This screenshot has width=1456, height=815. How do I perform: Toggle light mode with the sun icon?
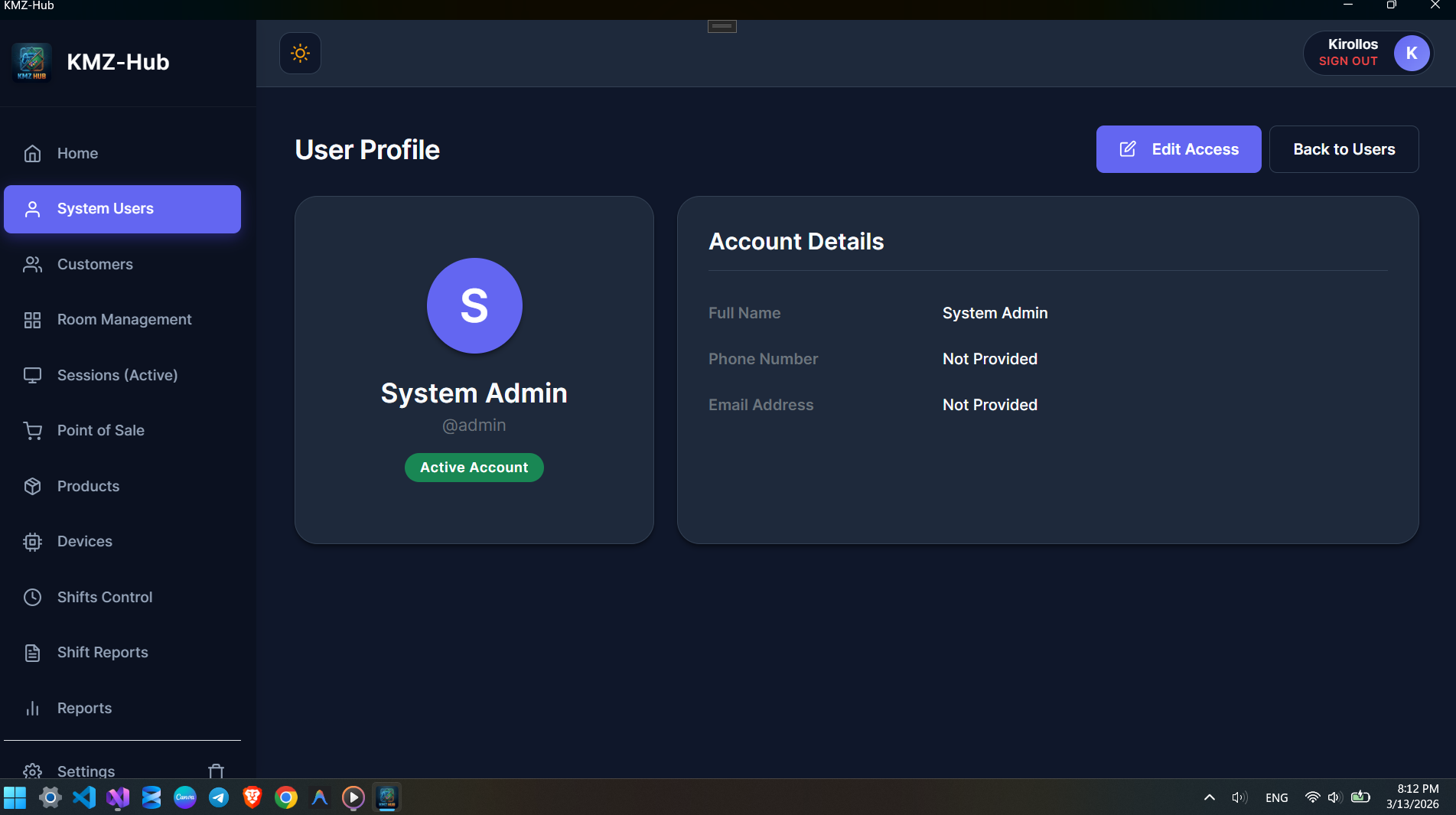(x=300, y=53)
